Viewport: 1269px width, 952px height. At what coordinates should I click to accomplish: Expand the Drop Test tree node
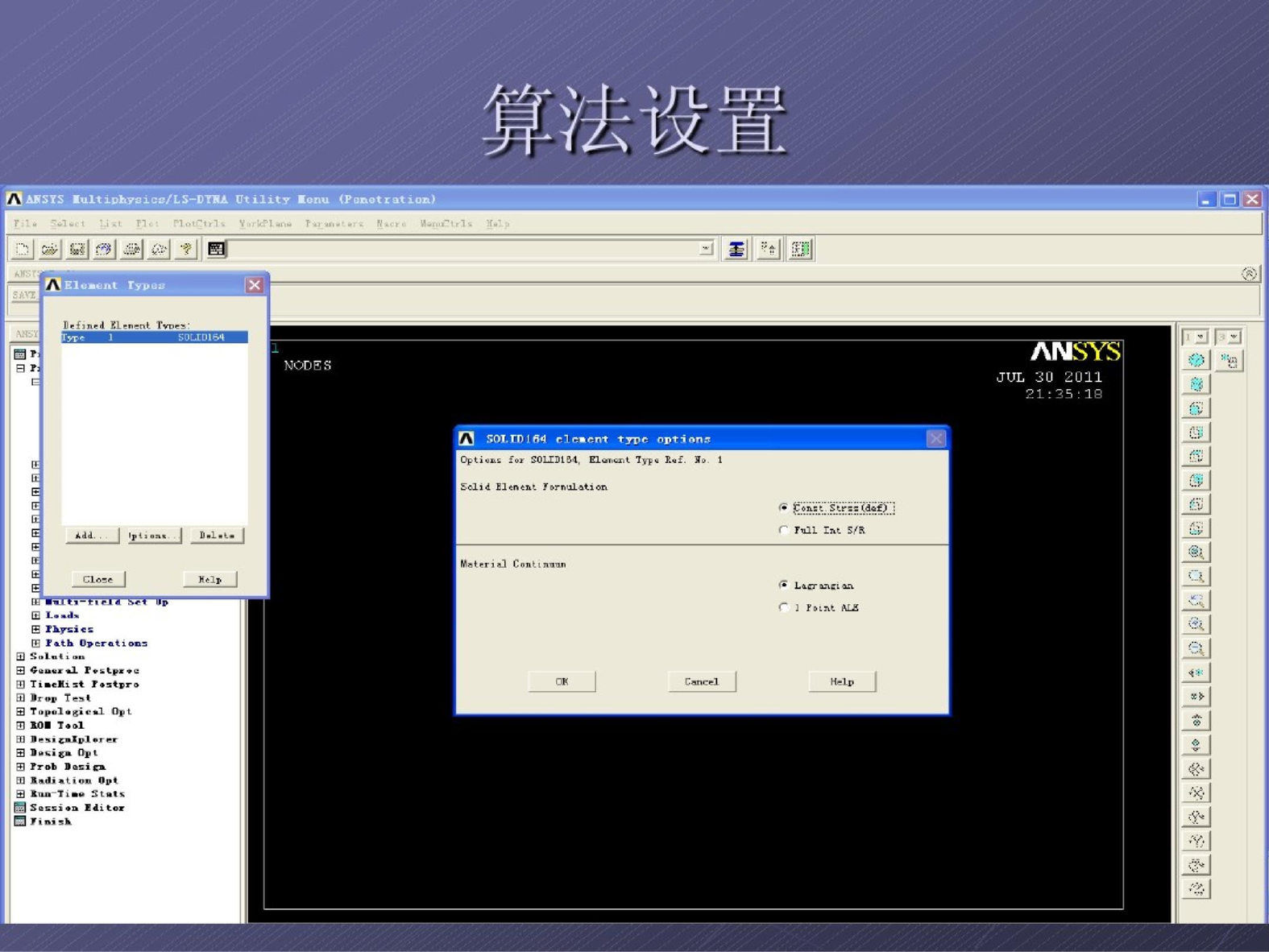tap(21, 697)
